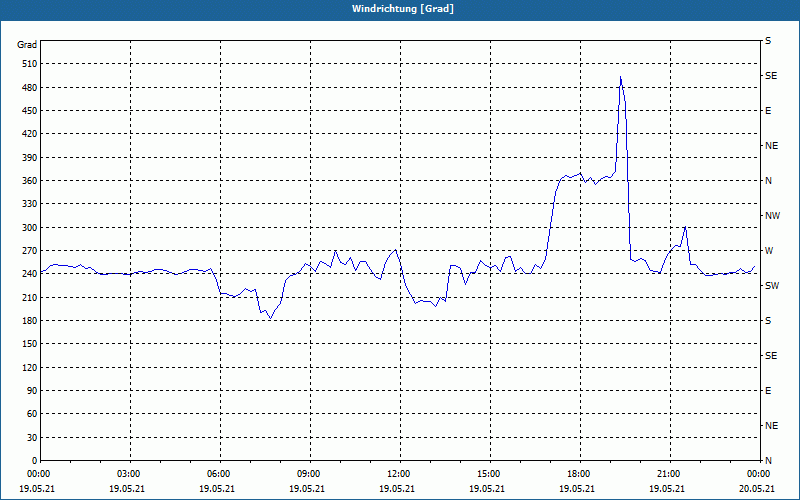Select the 15:00 time axis label
The image size is (800, 500).
coord(490,474)
